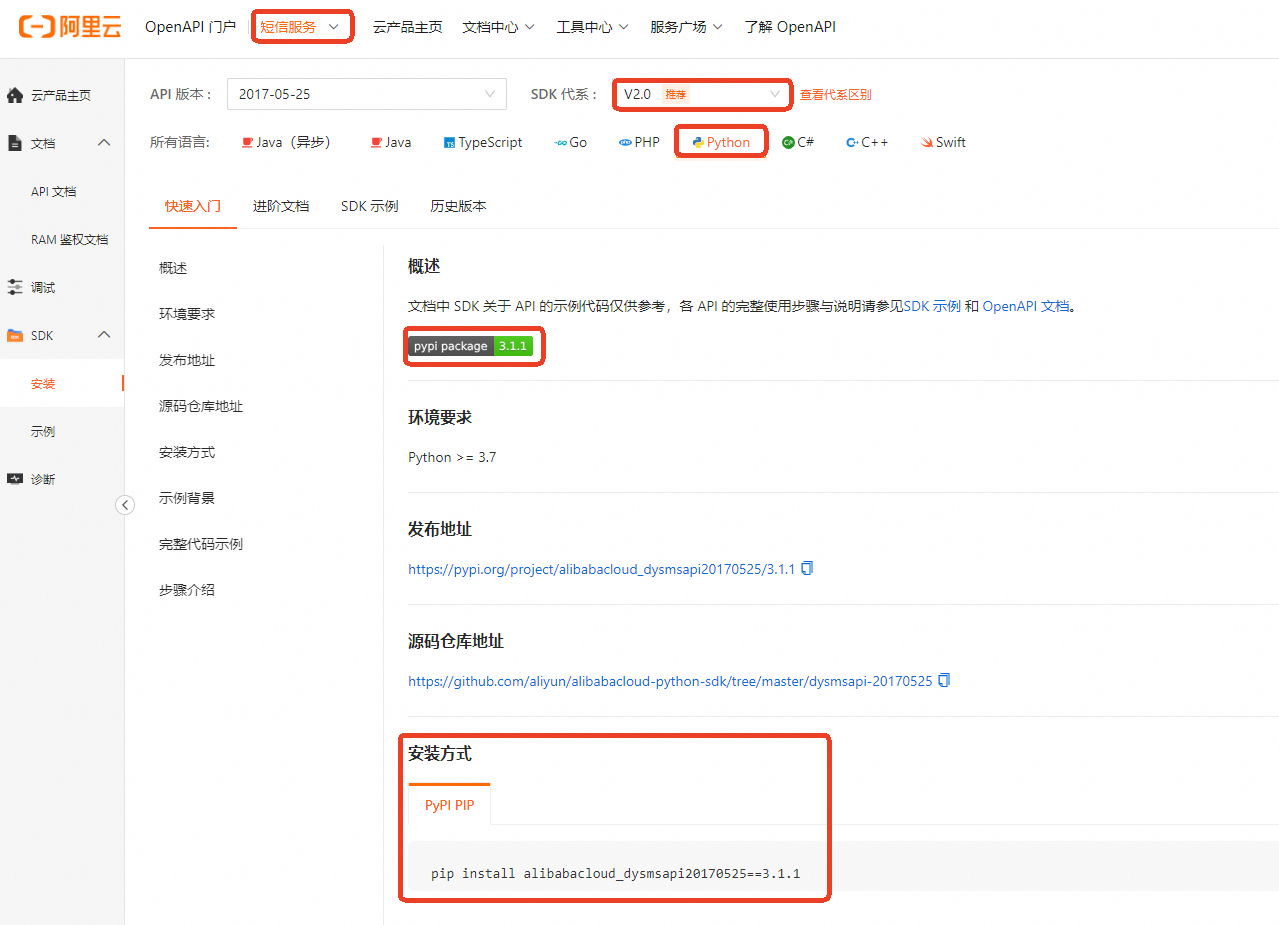The width and height of the screenshot is (1279, 925).
Task: Open the API 版本 dropdown
Action: coord(366,93)
